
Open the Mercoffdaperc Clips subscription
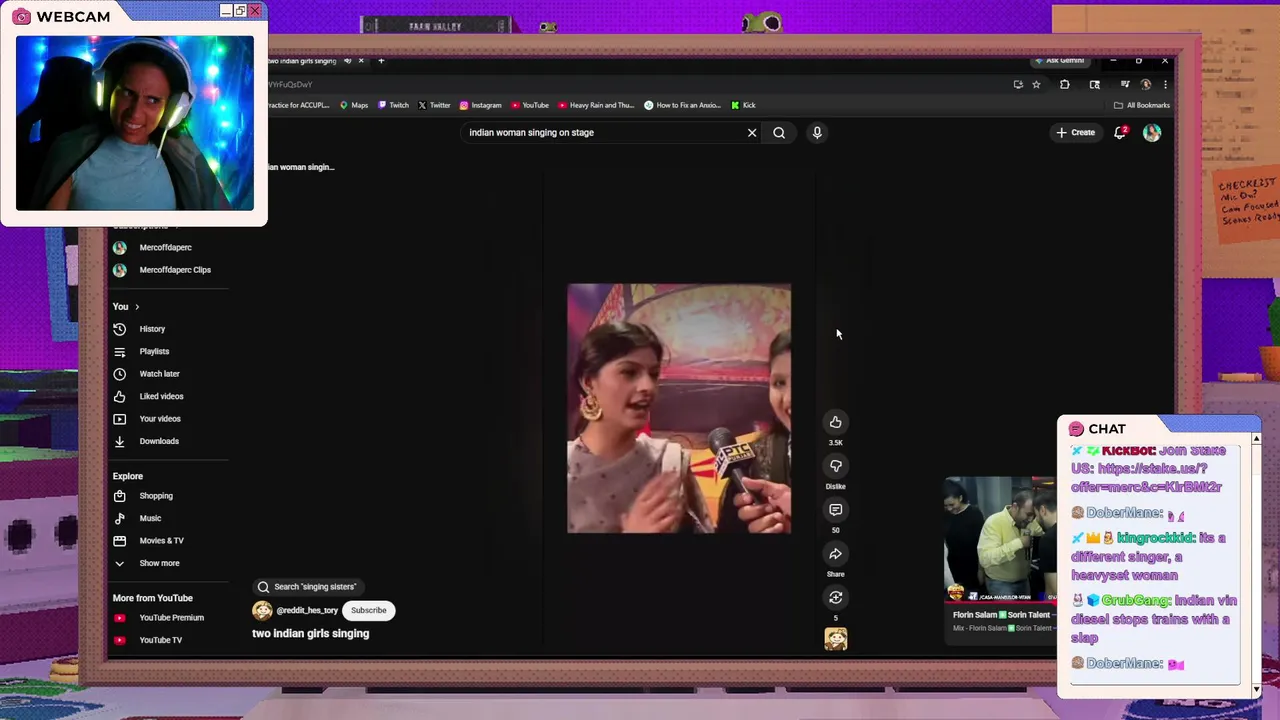click(x=175, y=270)
